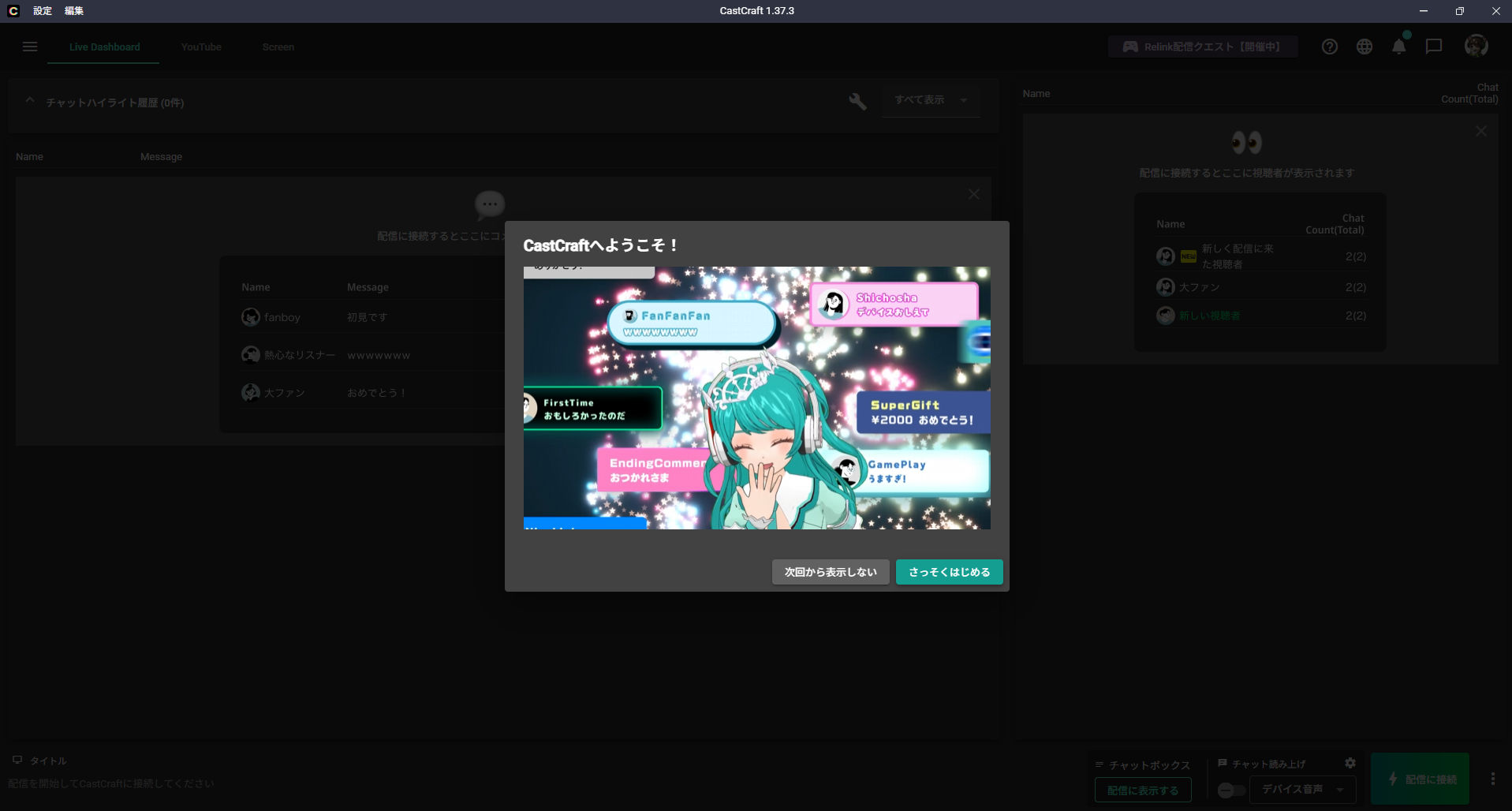Click wrench settings icon in highlight panel
The image size is (1512, 811).
[x=857, y=101]
